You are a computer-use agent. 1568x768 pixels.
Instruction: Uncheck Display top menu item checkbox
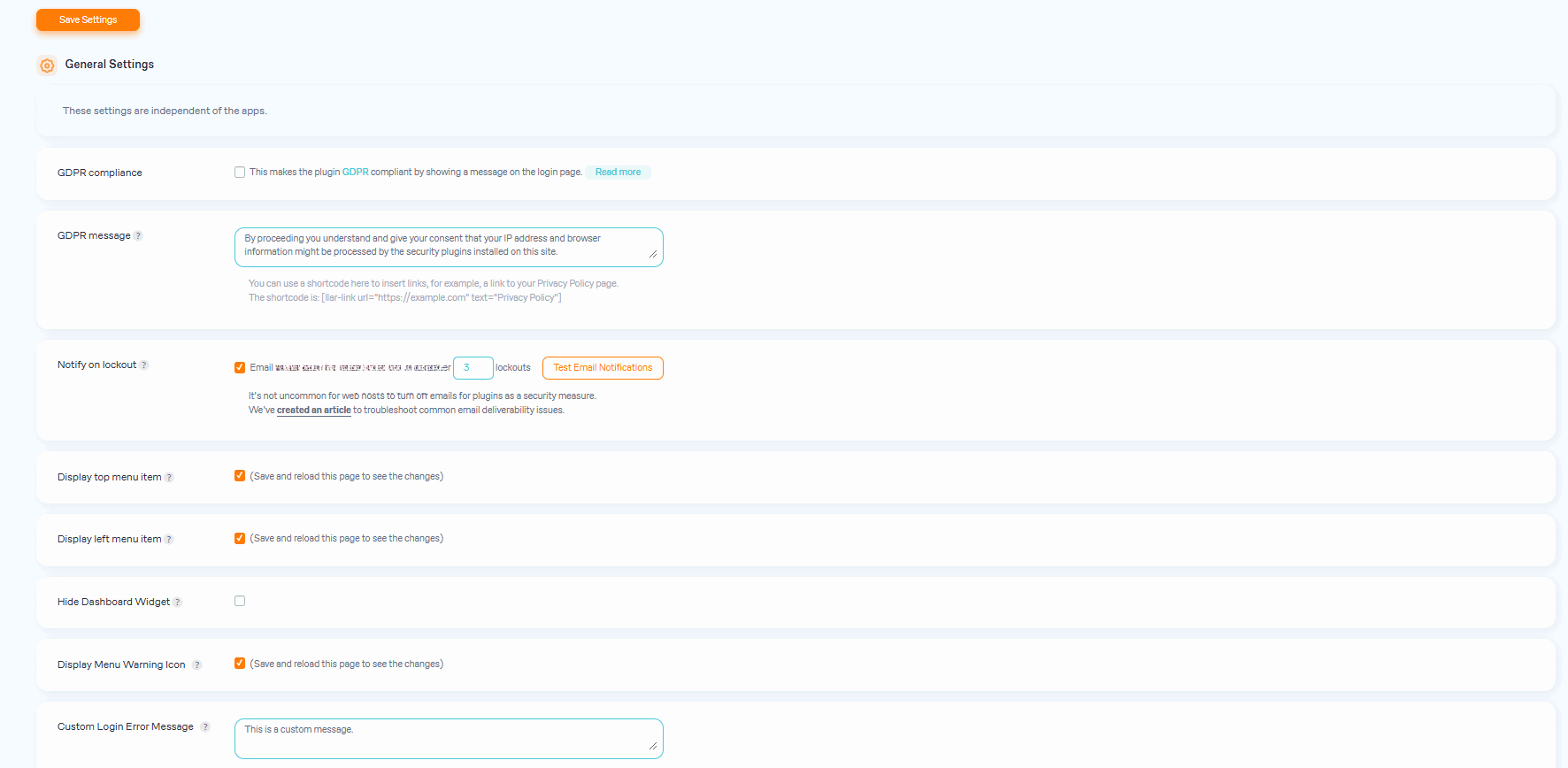tap(240, 476)
